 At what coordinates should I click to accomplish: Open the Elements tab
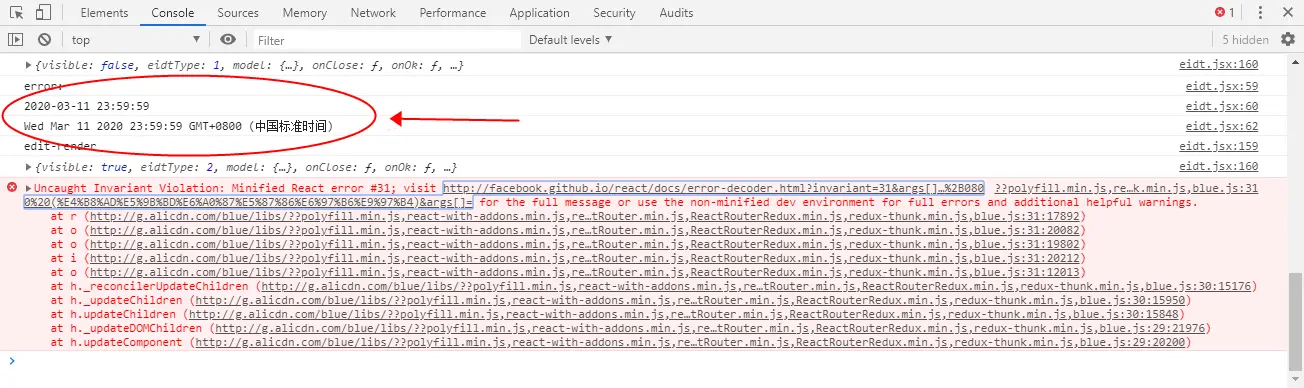click(104, 13)
